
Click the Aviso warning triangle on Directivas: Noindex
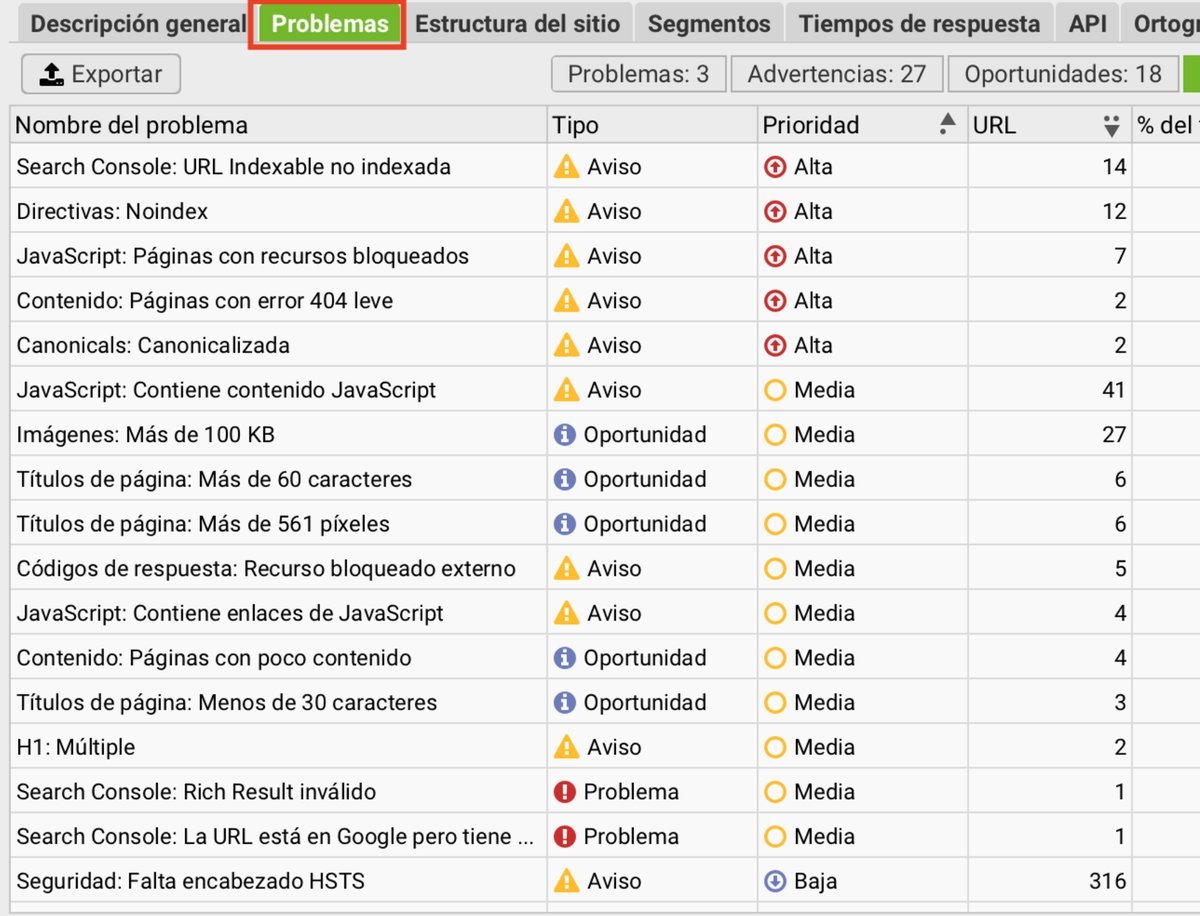(x=567, y=210)
